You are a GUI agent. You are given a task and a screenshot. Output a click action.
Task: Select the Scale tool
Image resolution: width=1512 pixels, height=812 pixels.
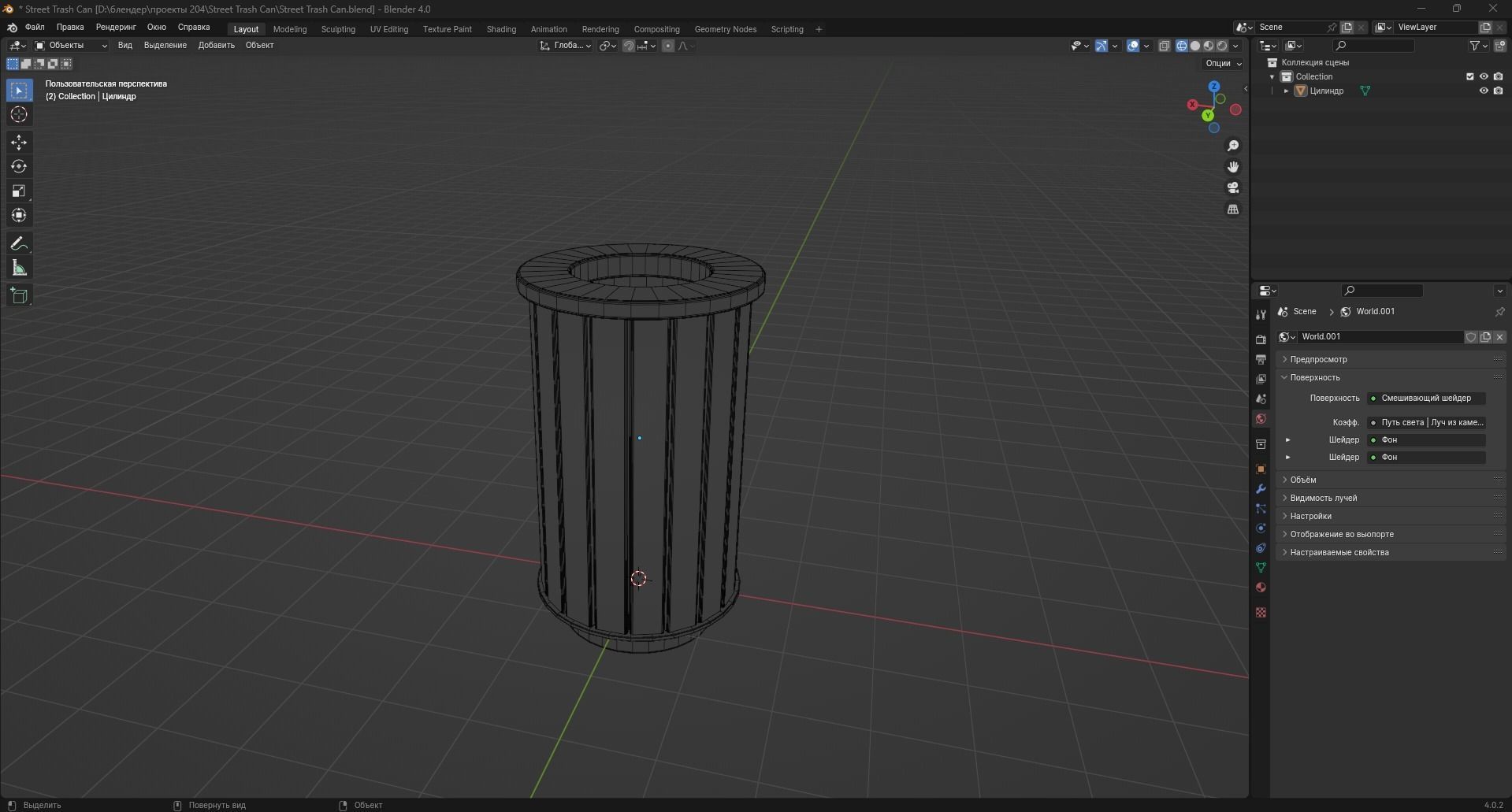pyautogui.click(x=19, y=191)
